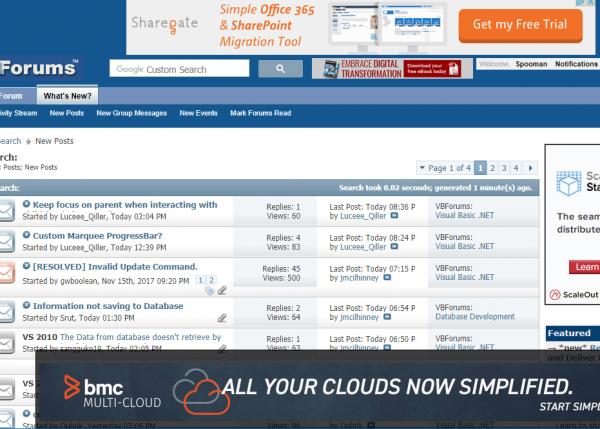600x429 pixels.
Task: Jump to last post icon at 06:54
Action: tap(387, 317)
